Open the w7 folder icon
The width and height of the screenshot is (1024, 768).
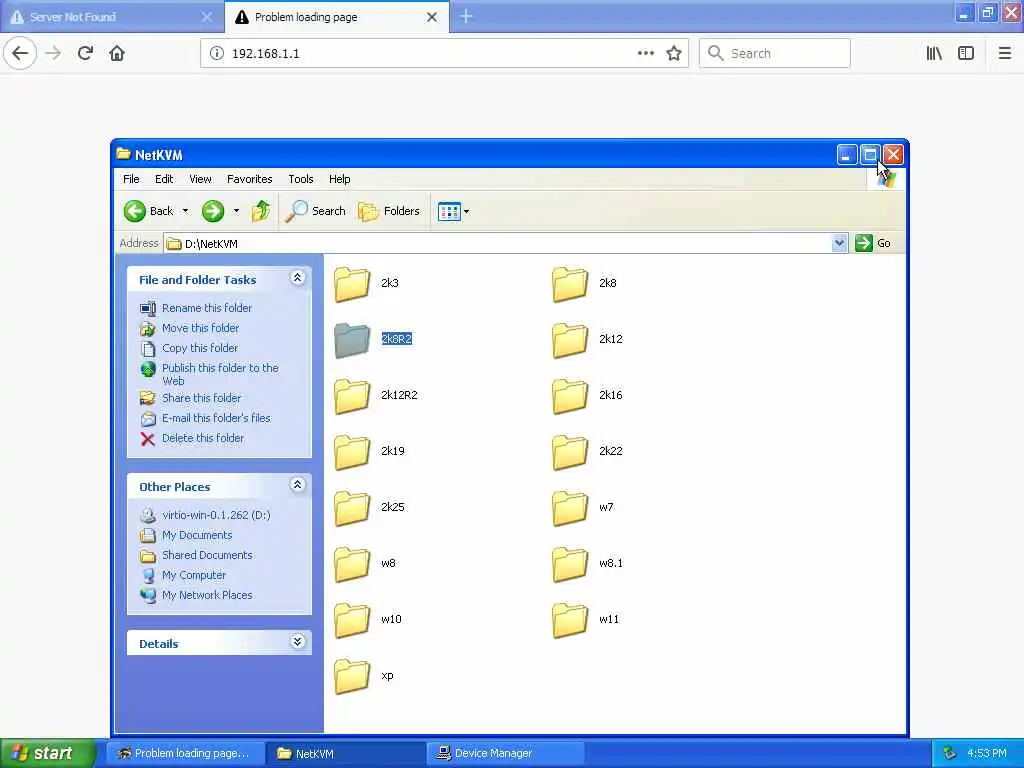(x=570, y=508)
